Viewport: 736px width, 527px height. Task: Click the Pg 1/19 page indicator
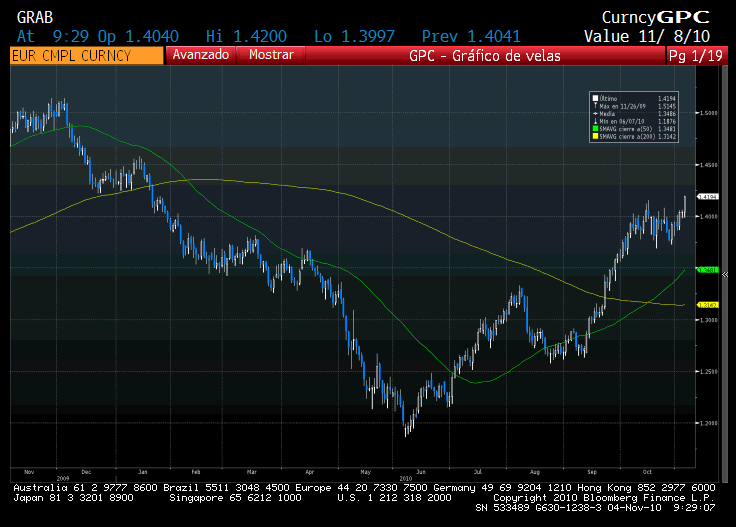point(696,56)
